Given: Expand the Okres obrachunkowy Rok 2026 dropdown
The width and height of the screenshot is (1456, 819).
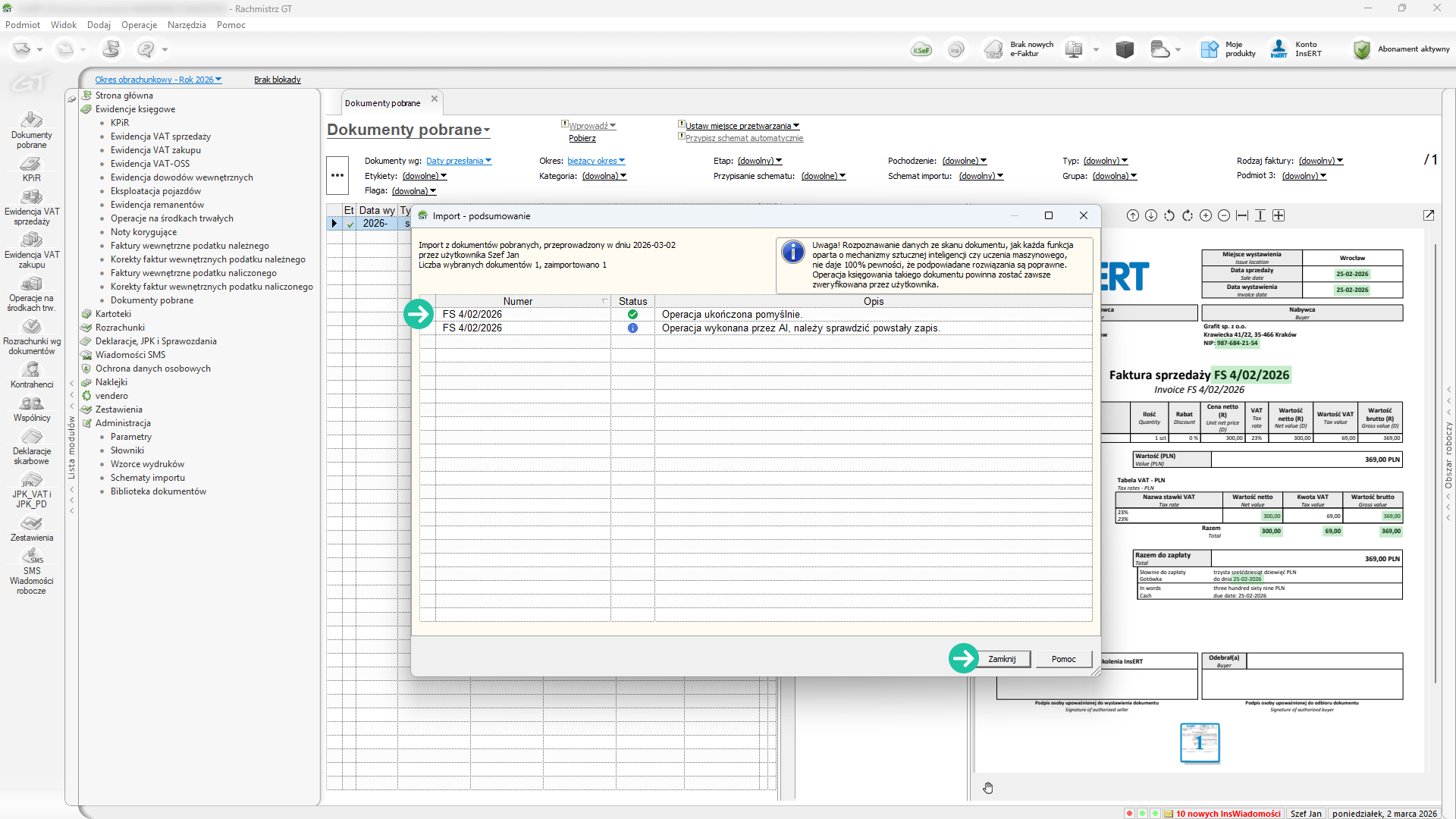Looking at the screenshot, I should (x=158, y=80).
